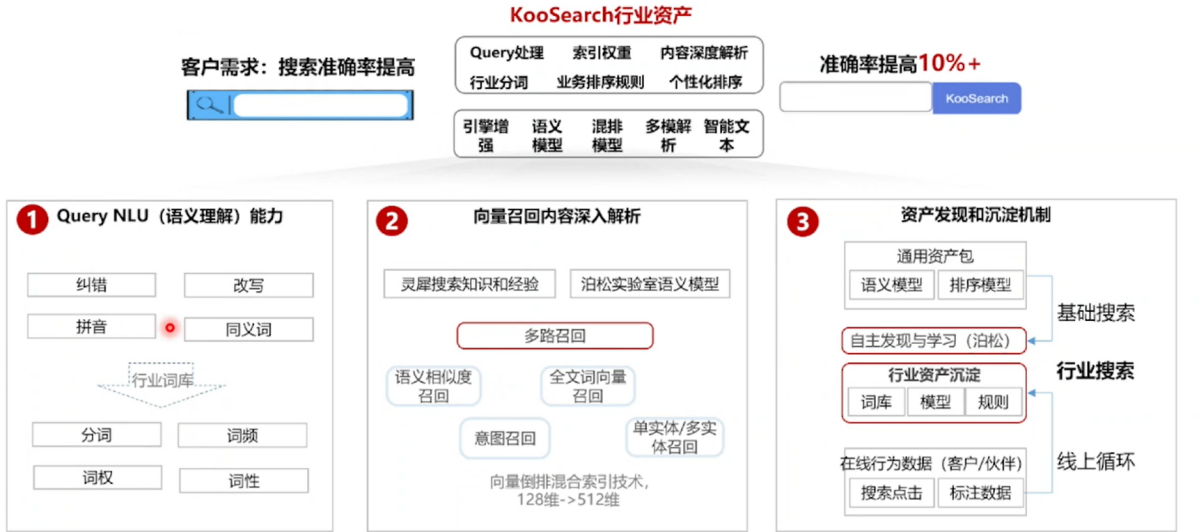This screenshot has height=532, width=1199.
Task: Click the "意图召回" box
Action: coord(504,438)
